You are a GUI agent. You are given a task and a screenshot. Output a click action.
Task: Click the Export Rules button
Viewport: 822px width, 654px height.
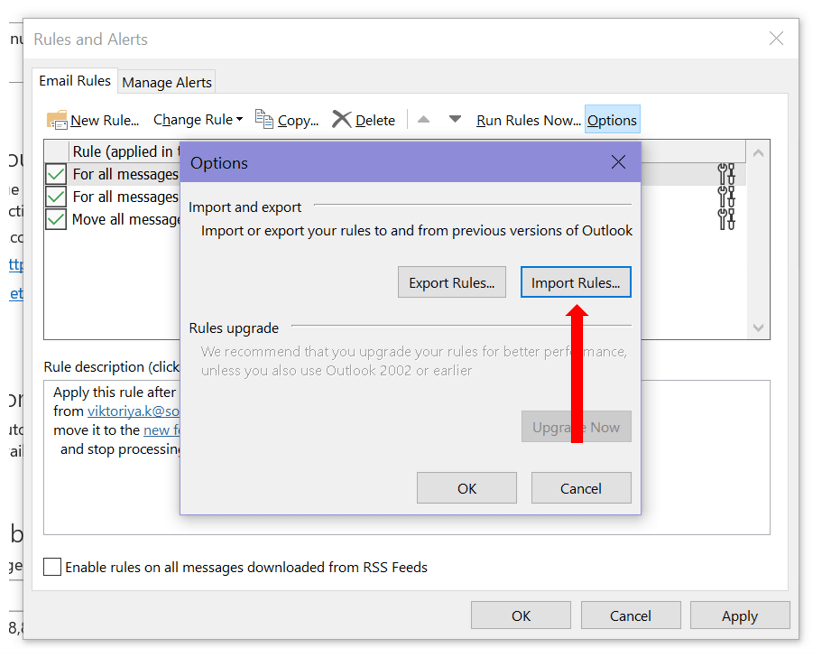click(x=451, y=283)
